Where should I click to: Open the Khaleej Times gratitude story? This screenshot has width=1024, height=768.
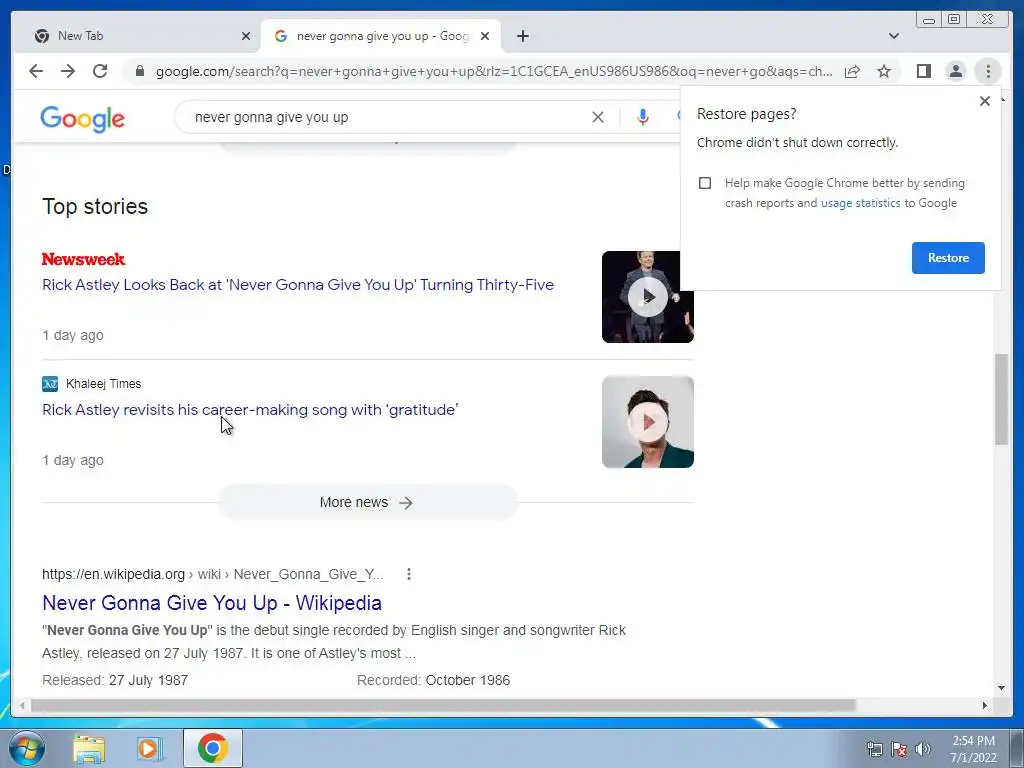click(x=250, y=409)
